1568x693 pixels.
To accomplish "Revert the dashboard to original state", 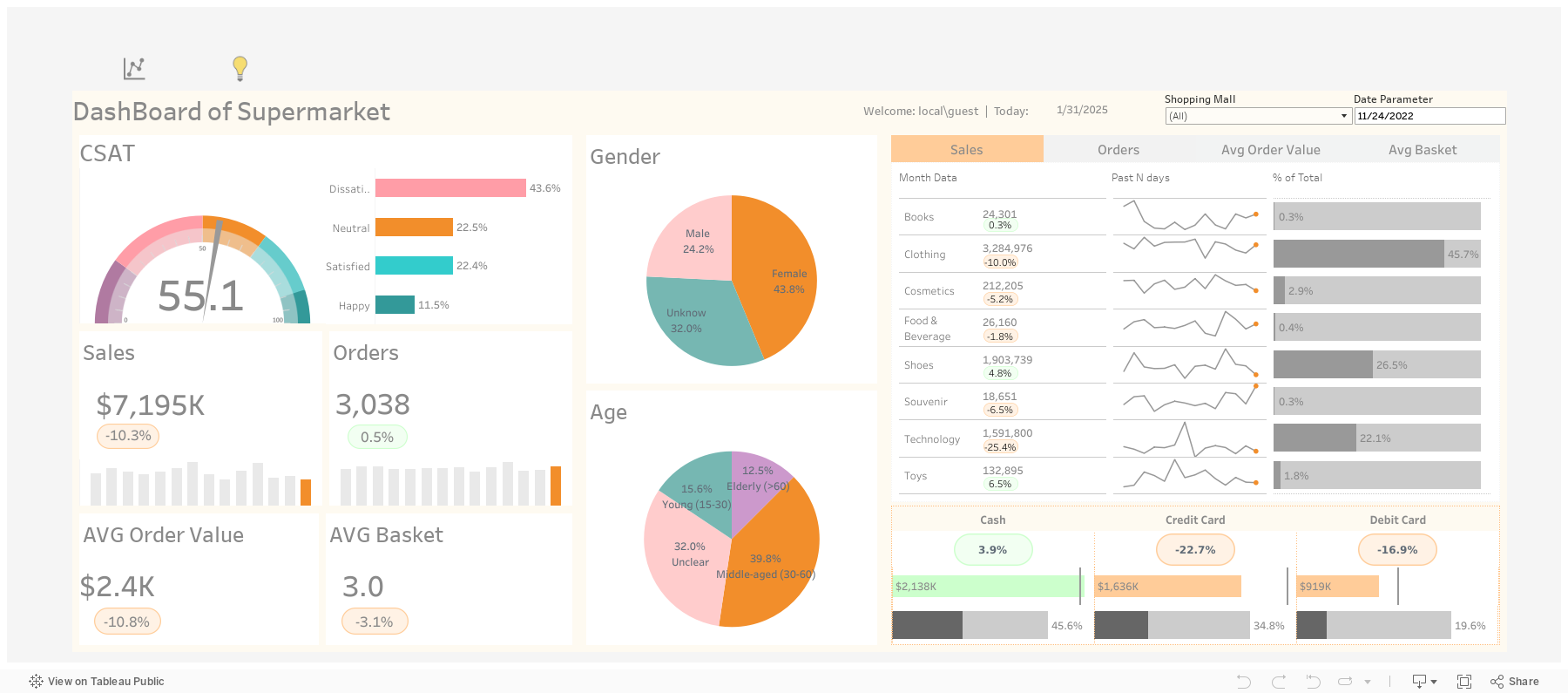I will [x=1313, y=682].
